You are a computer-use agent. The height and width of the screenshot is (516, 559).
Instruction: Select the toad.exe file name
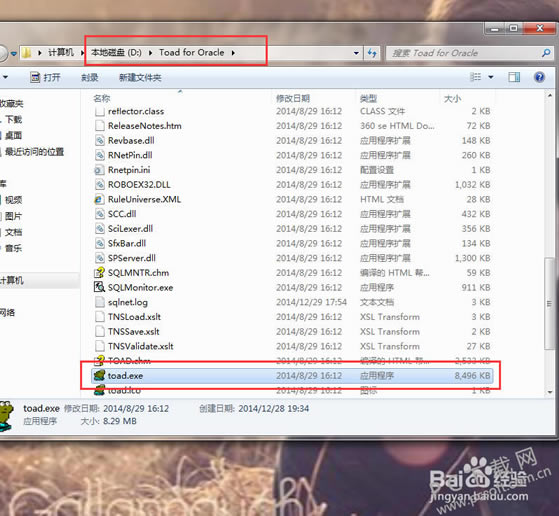(125, 375)
